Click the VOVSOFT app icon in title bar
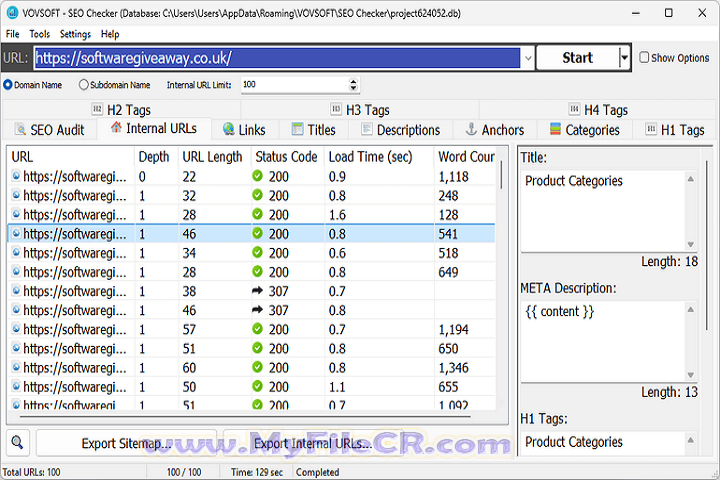The image size is (720, 480). (12, 13)
